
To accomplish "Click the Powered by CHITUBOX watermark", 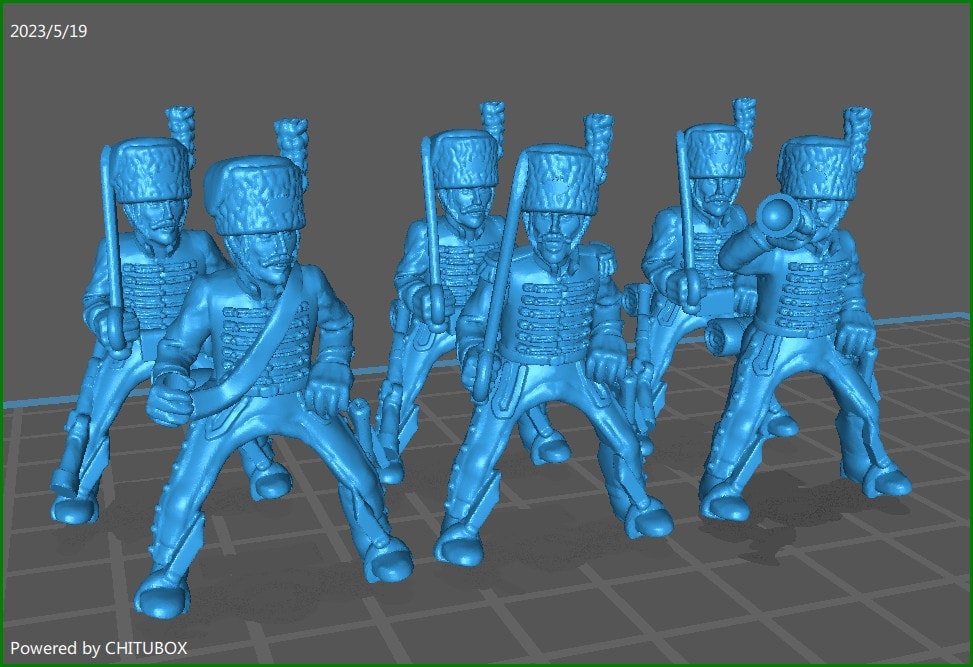I will [97, 647].
